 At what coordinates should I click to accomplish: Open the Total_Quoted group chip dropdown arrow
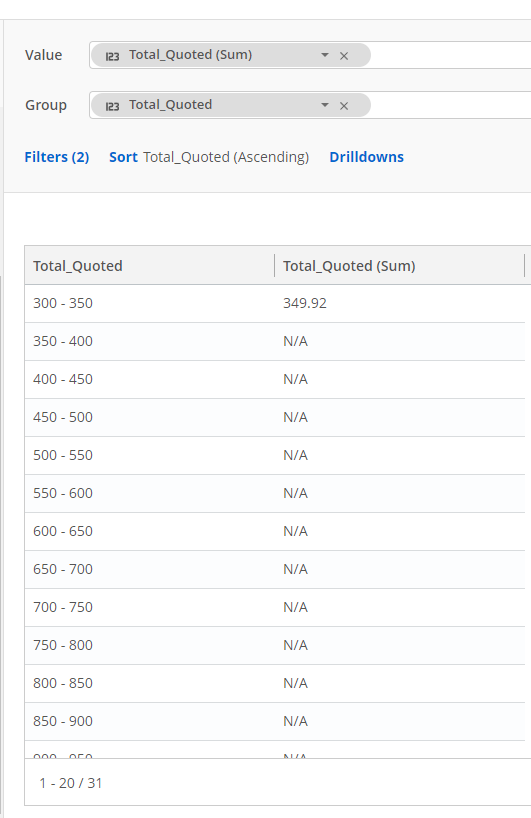tap(325, 105)
